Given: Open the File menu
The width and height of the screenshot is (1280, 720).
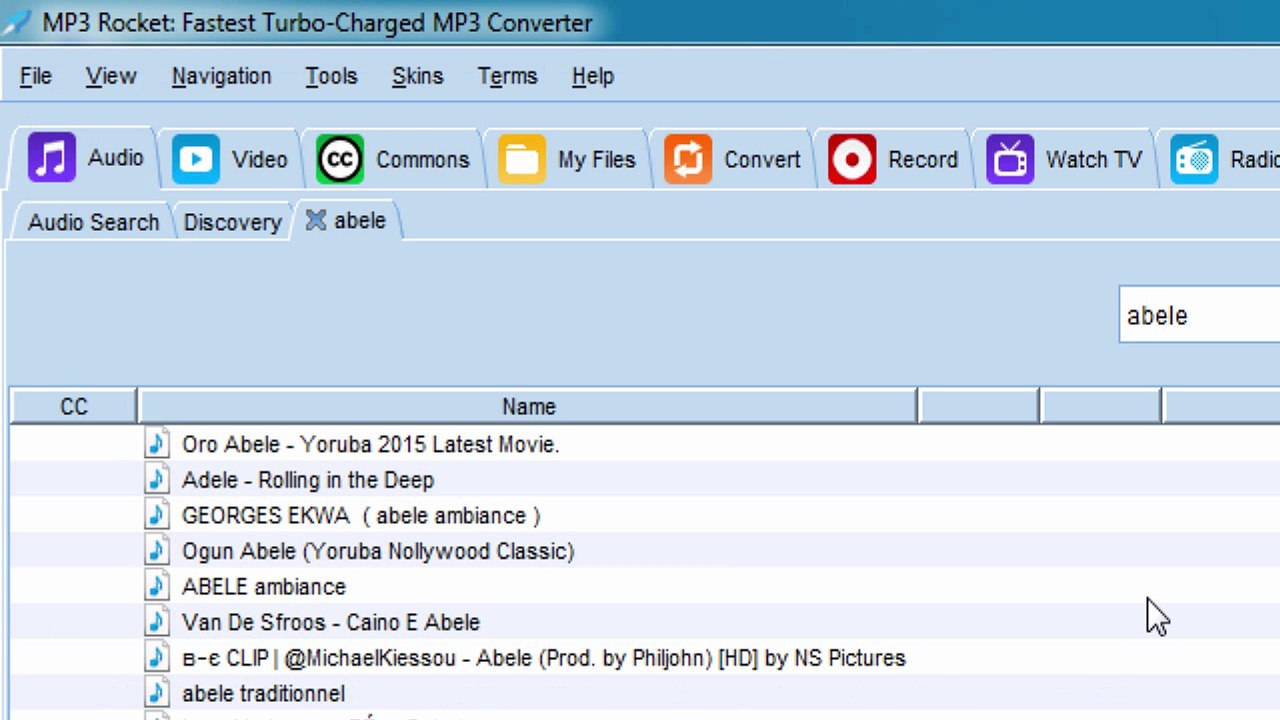Looking at the screenshot, I should pos(35,76).
